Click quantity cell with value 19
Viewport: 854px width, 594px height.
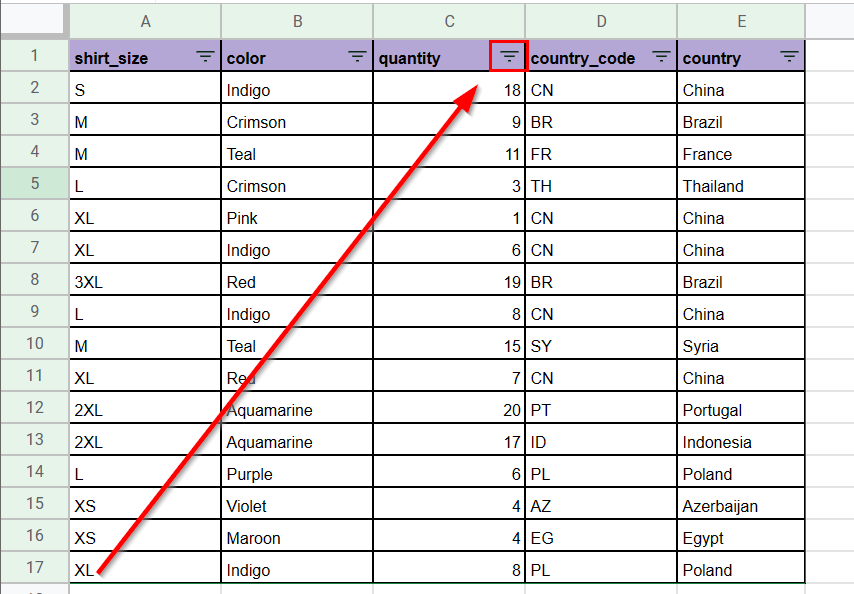pos(449,280)
